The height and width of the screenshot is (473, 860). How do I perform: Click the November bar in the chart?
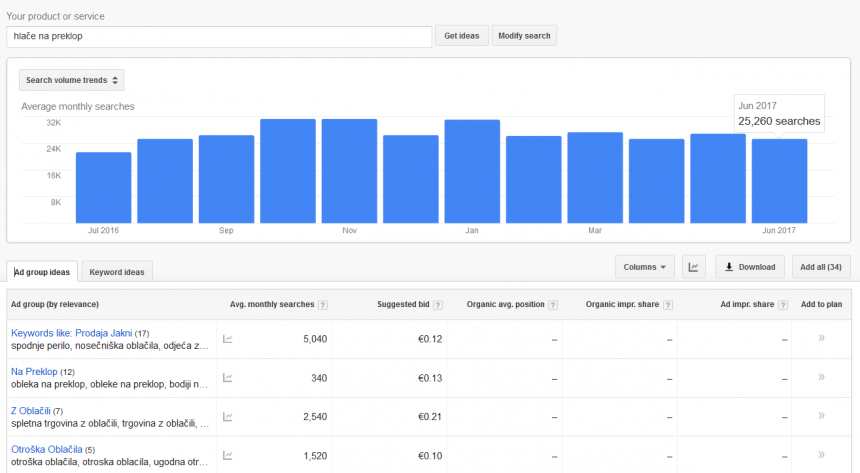(x=349, y=170)
